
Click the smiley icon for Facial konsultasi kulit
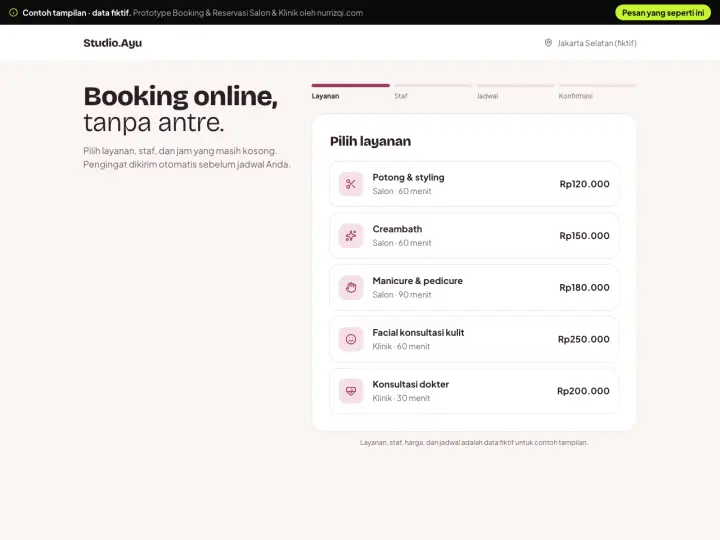(351, 339)
